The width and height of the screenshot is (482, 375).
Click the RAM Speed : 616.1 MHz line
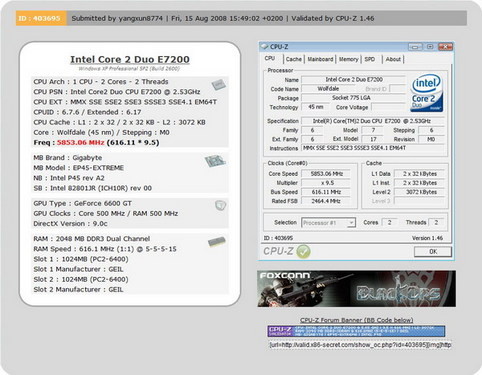pos(105,249)
